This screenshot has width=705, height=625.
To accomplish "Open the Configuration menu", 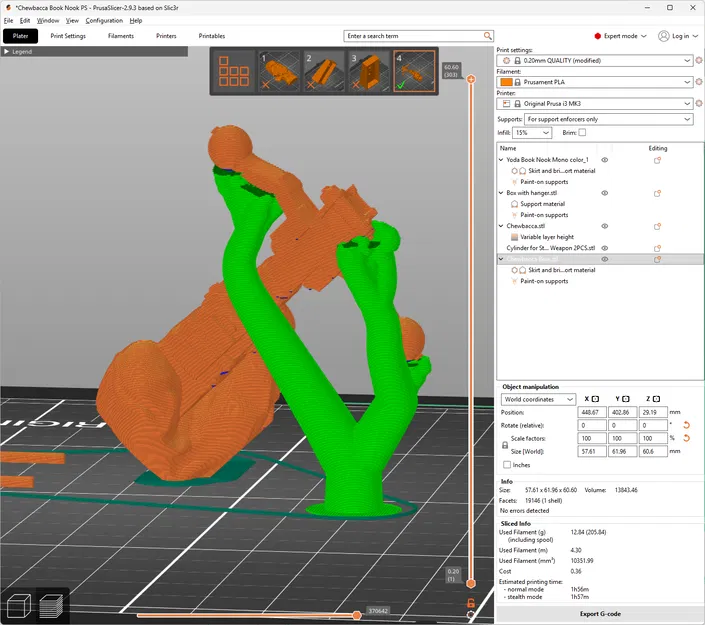I will pos(104,21).
